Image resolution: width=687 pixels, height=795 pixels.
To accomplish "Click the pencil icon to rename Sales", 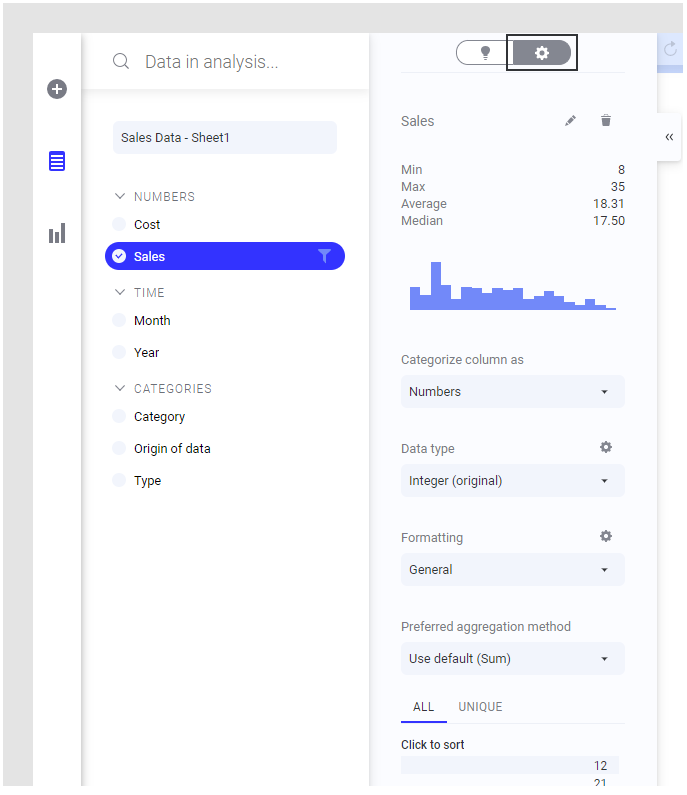I will click(570, 121).
